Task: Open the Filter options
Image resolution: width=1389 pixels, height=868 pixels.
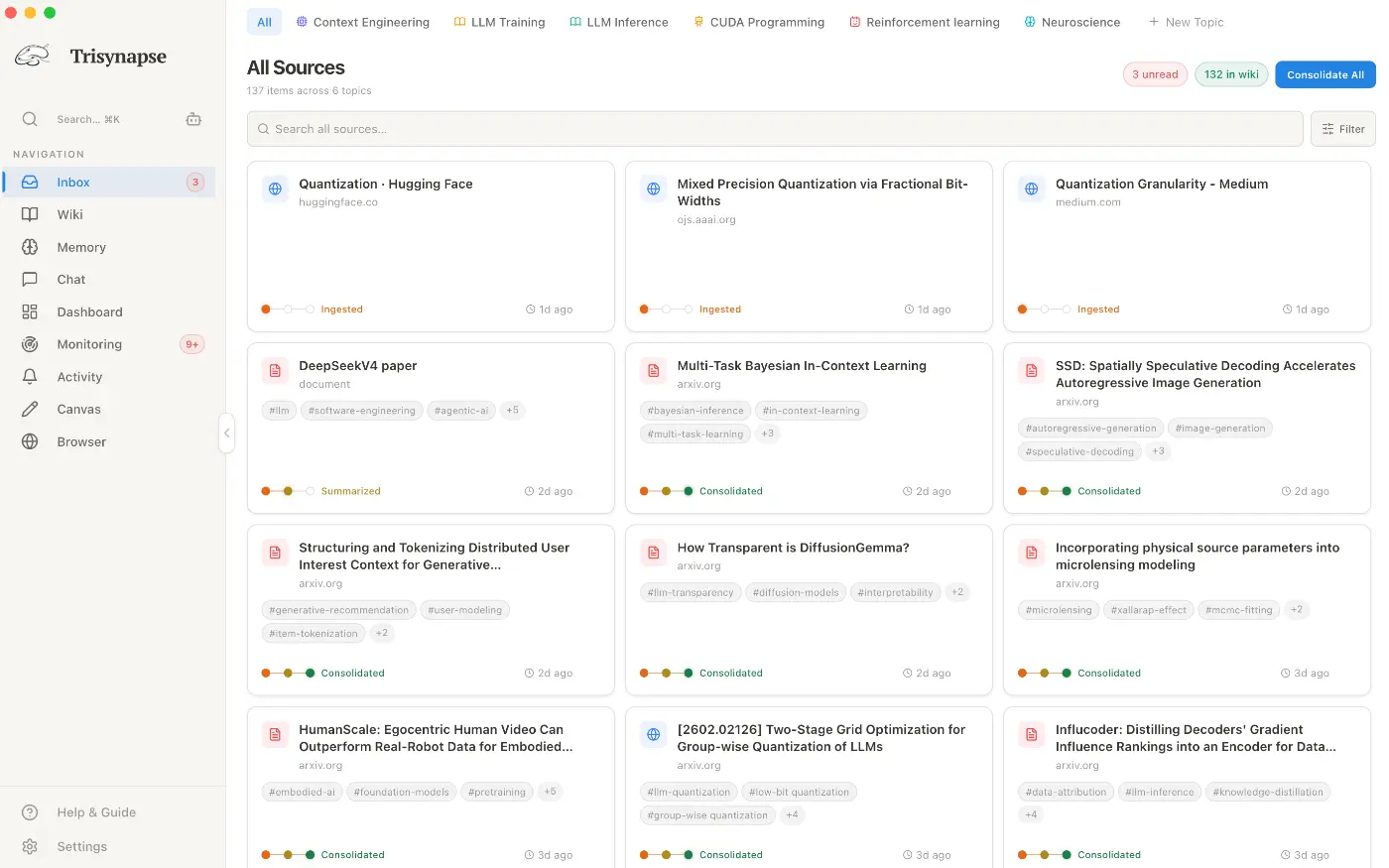Action: pyautogui.click(x=1343, y=129)
